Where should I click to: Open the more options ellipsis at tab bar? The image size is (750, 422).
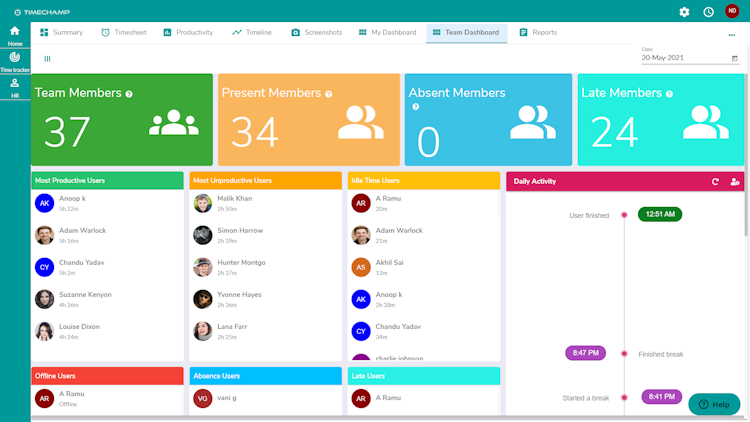[x=732, y=35]
